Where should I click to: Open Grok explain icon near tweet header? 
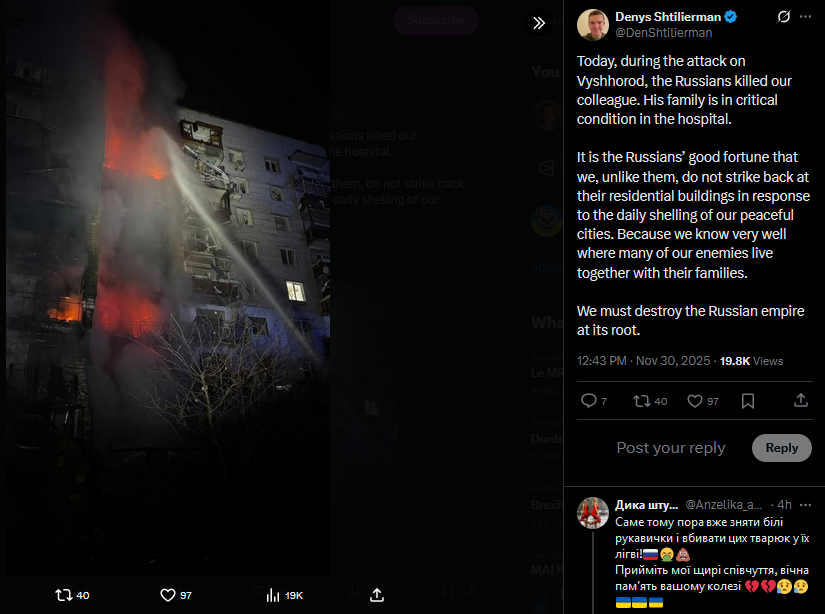click(783, 17)
